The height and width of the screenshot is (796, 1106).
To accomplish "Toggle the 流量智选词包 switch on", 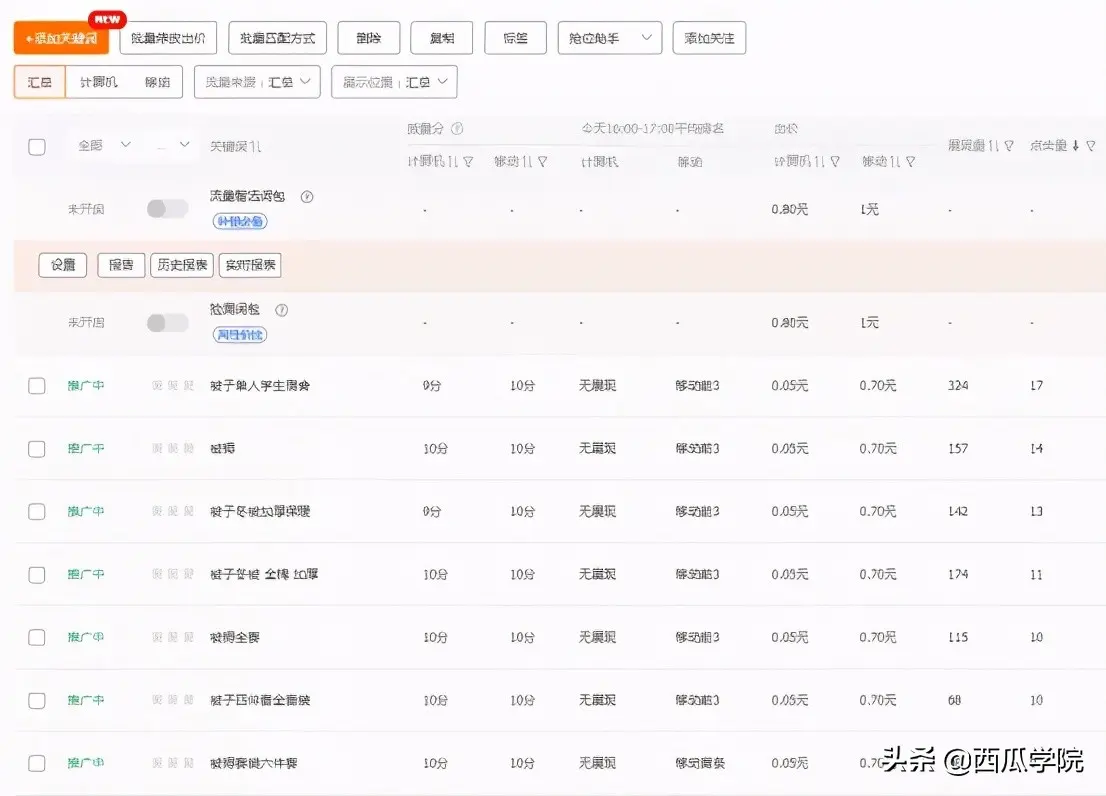I will click(x=167, y=209).
